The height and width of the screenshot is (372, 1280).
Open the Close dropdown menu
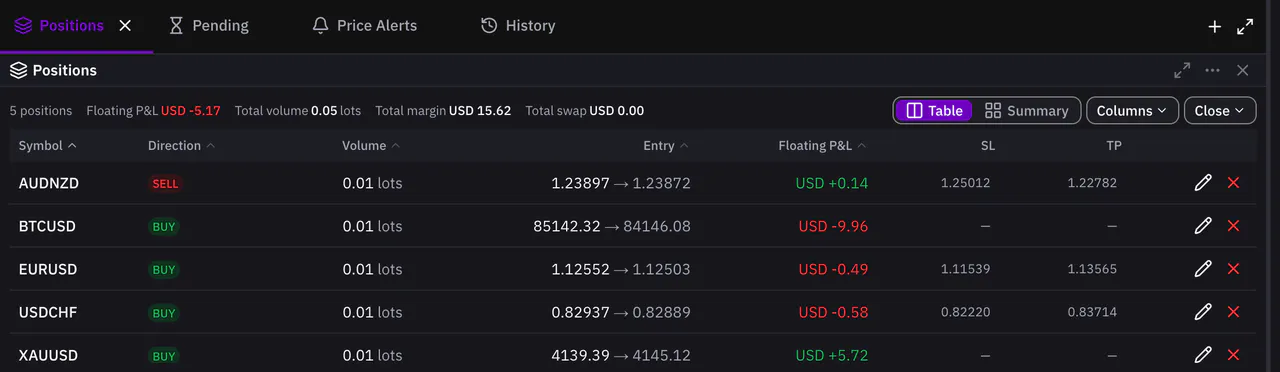(1220, 110)
